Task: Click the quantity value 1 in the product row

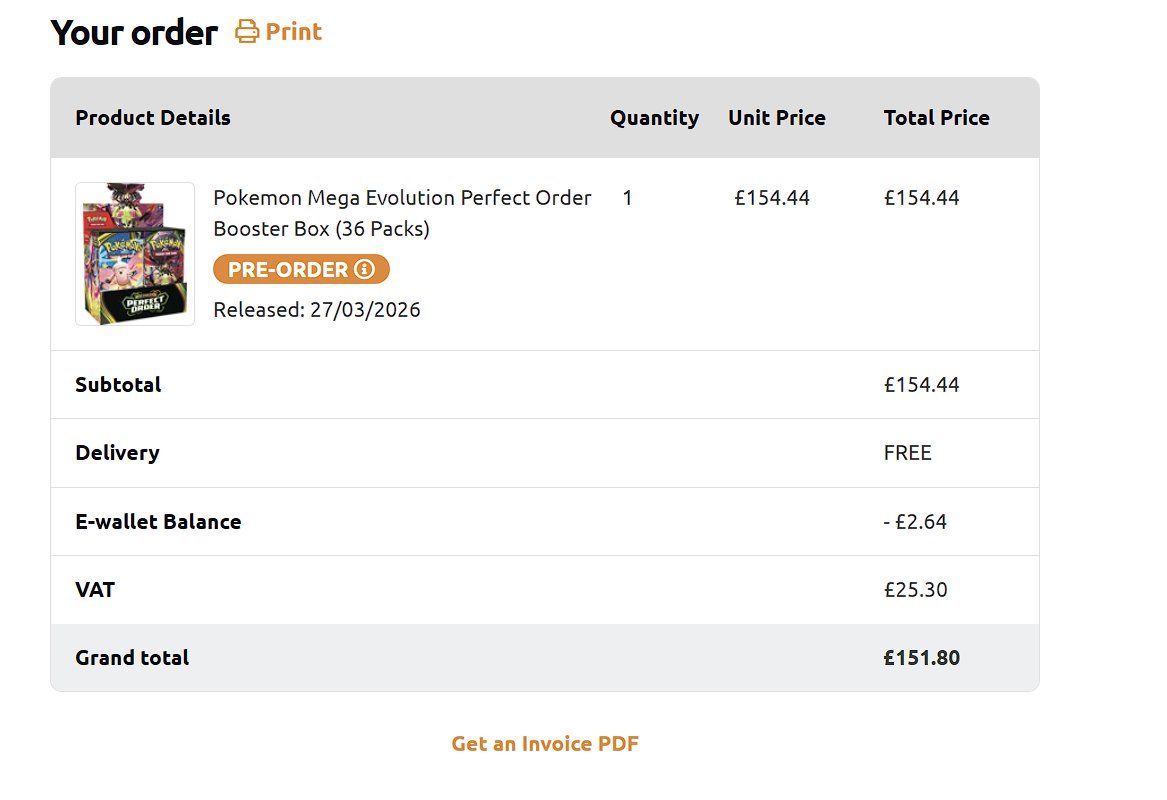Action: tap(627, 198)
